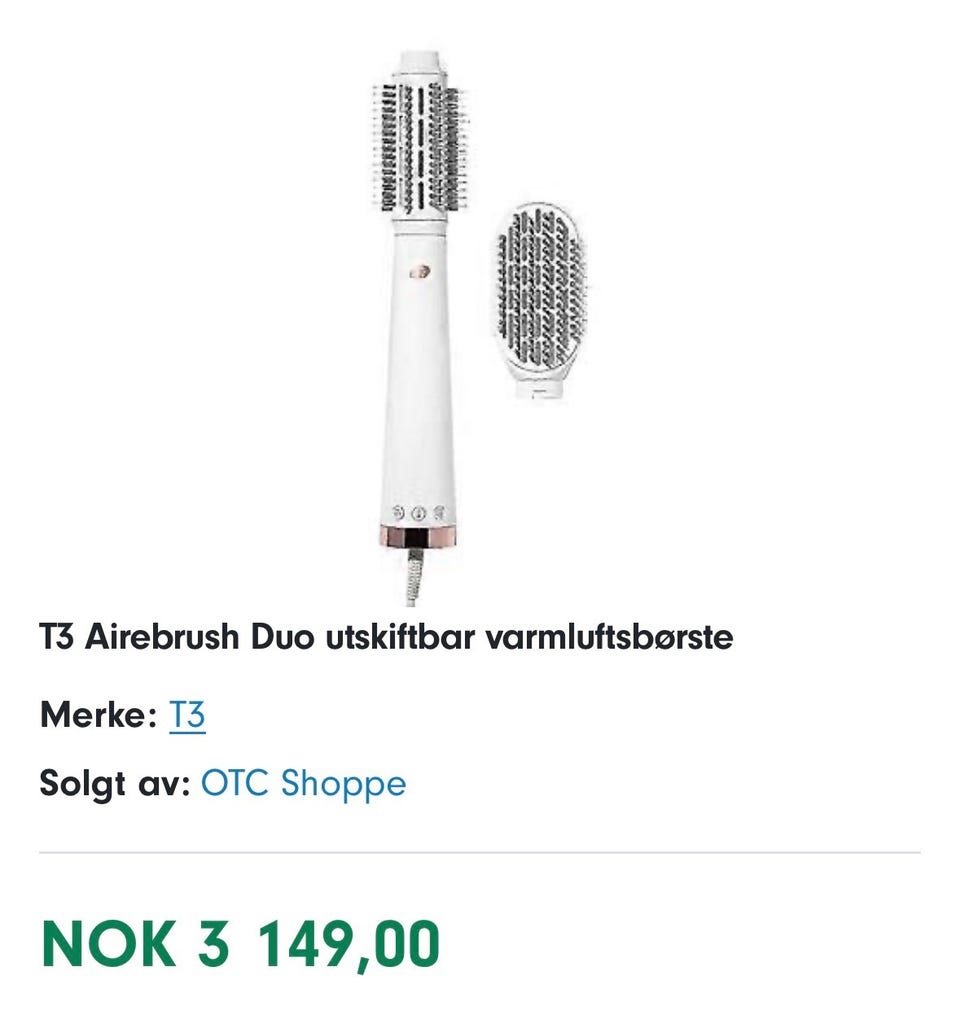The image size is (960, 1015).
Task: Click the braided power cord in the photo
Action: (414, 576)
